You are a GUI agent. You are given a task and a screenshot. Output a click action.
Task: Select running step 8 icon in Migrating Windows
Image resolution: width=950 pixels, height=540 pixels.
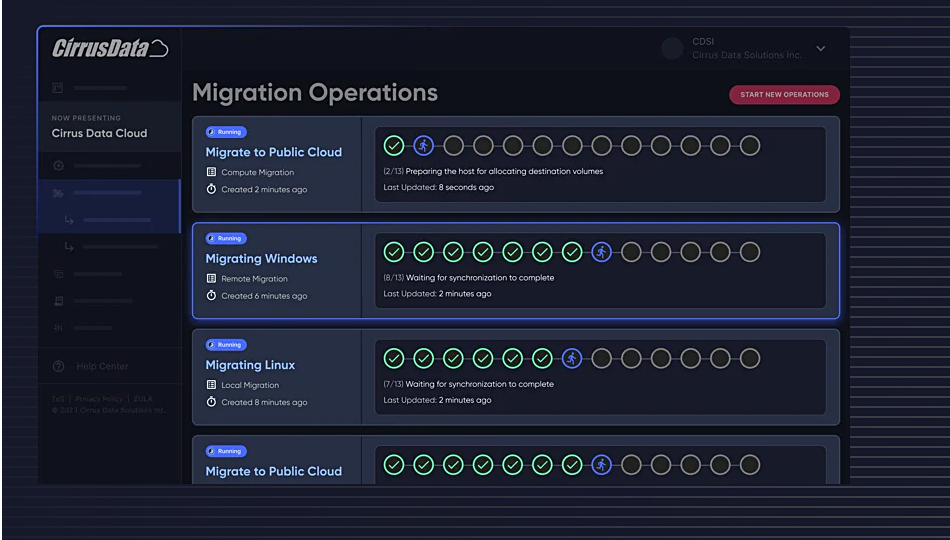pos(601,252)
